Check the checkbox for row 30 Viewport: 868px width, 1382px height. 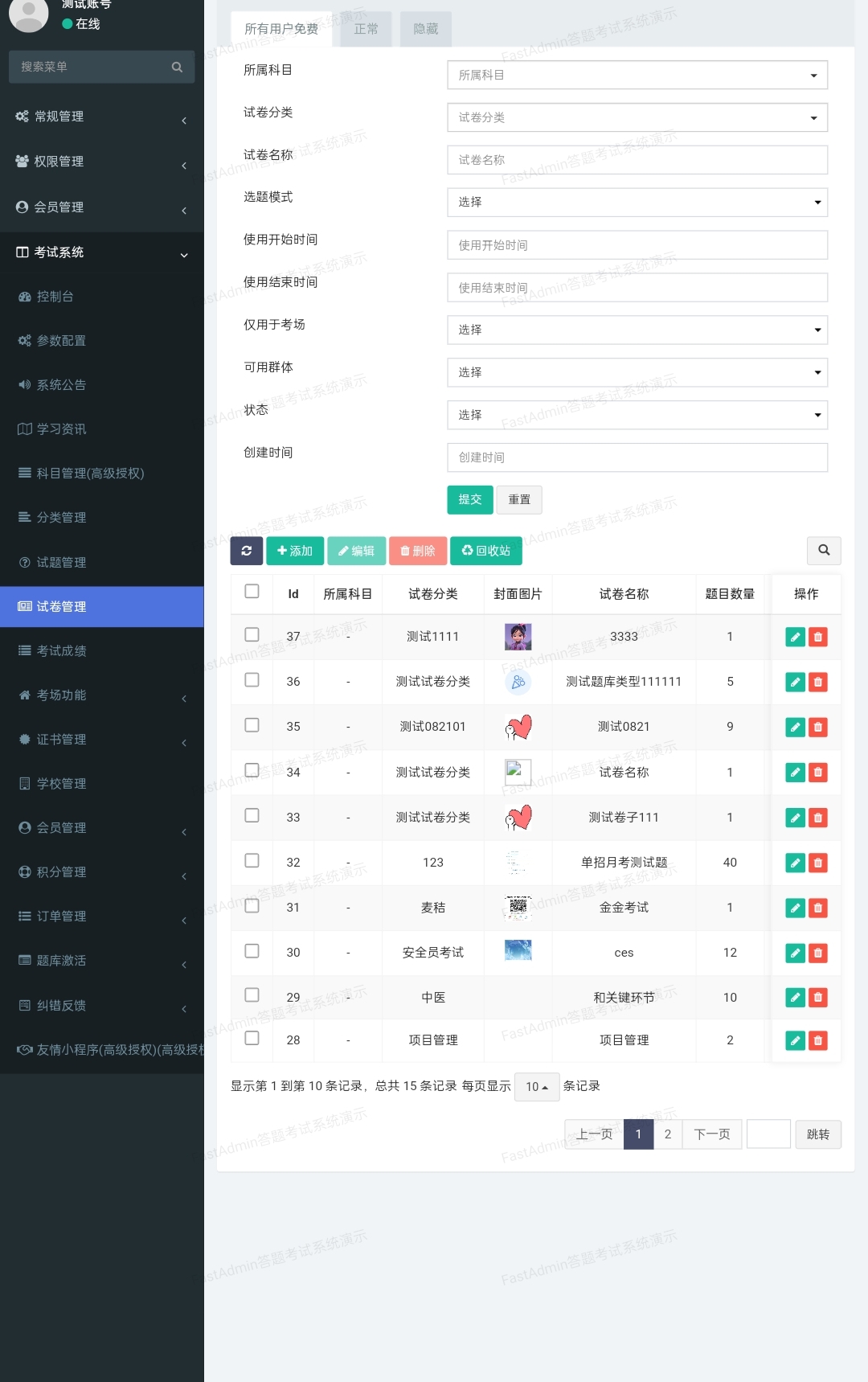tap(252, 950)
